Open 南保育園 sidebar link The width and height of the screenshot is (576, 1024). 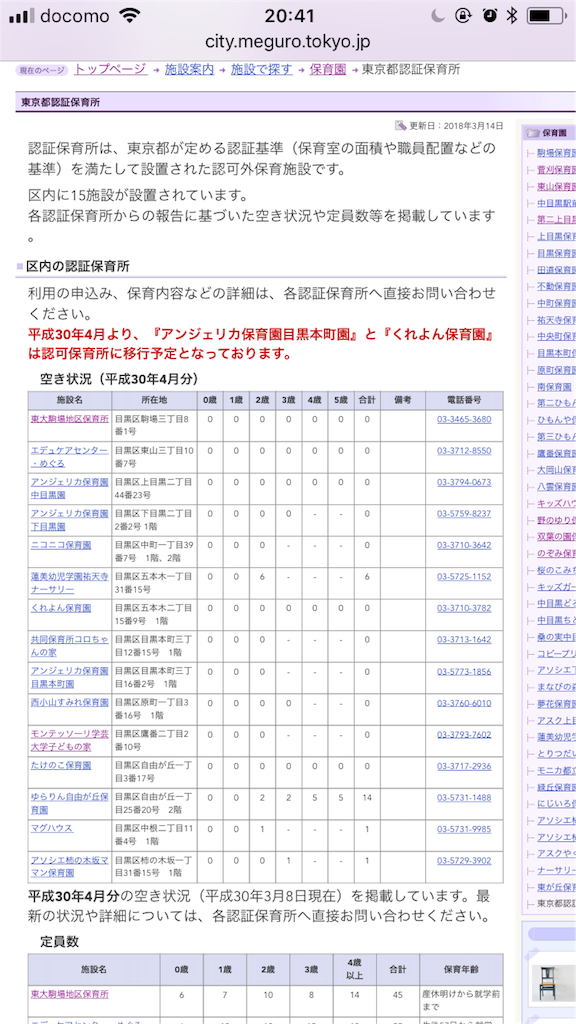554,386
